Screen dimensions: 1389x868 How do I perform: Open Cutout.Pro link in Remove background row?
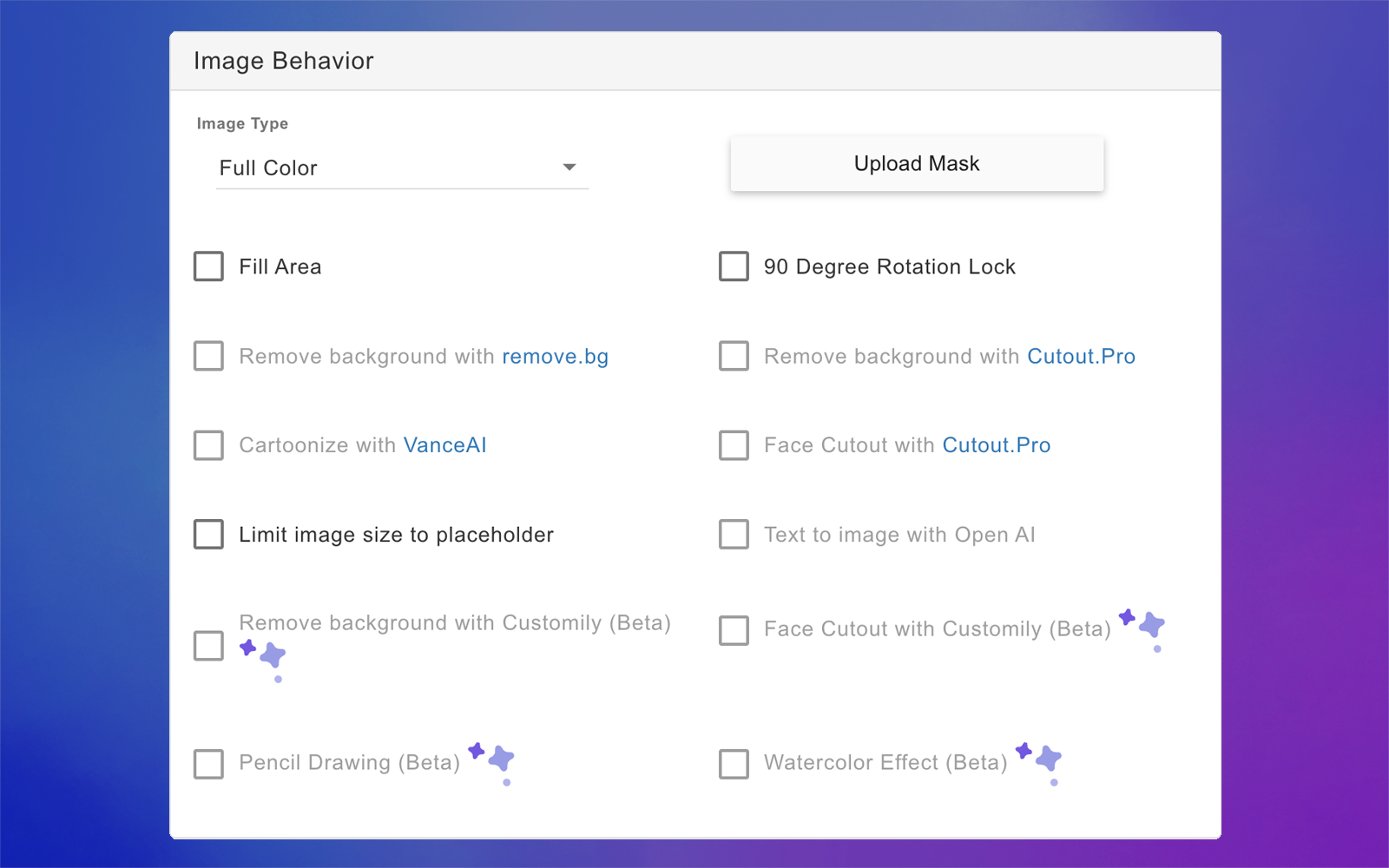click(x=1081, y=357)
